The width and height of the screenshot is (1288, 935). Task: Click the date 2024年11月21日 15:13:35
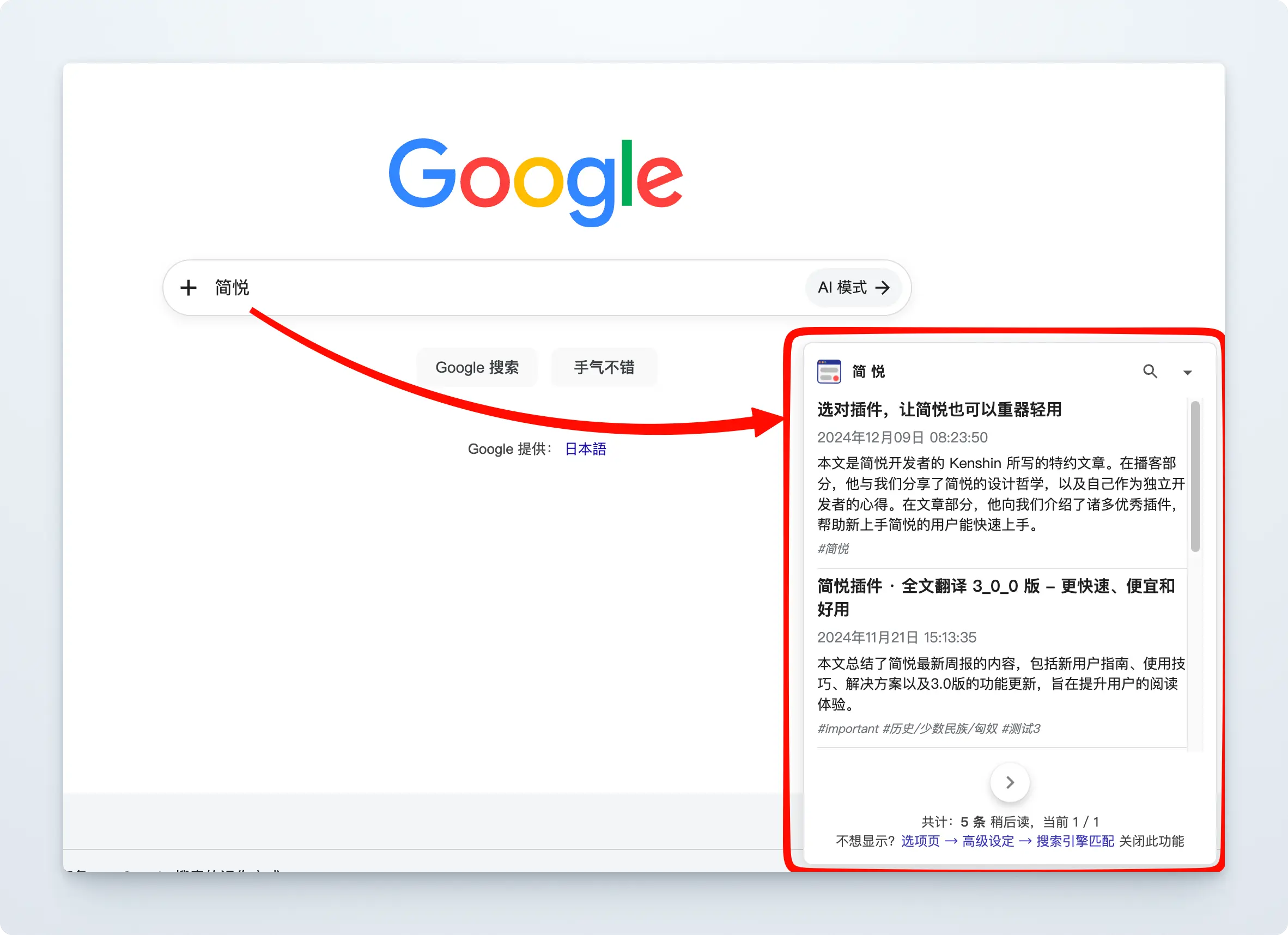coord(897,637)
